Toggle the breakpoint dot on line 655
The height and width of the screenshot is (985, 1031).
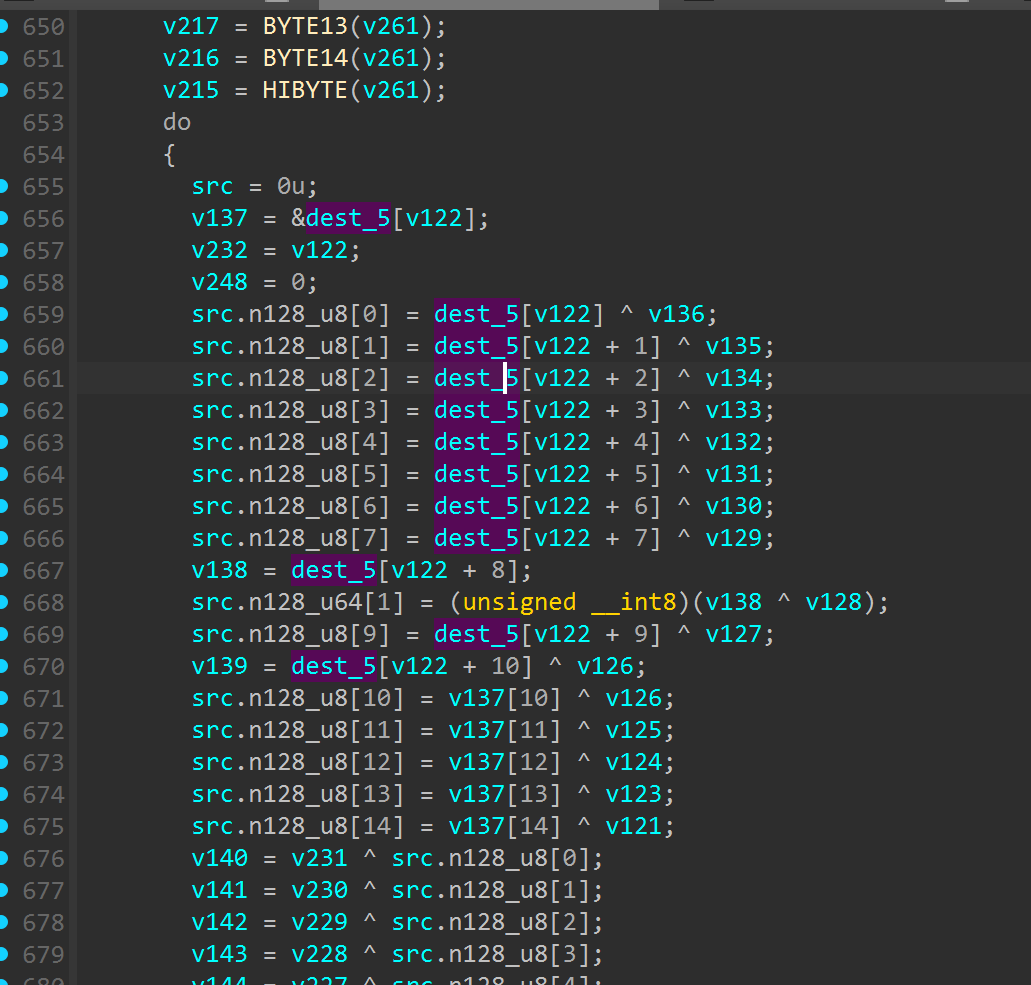click(3, 186)
